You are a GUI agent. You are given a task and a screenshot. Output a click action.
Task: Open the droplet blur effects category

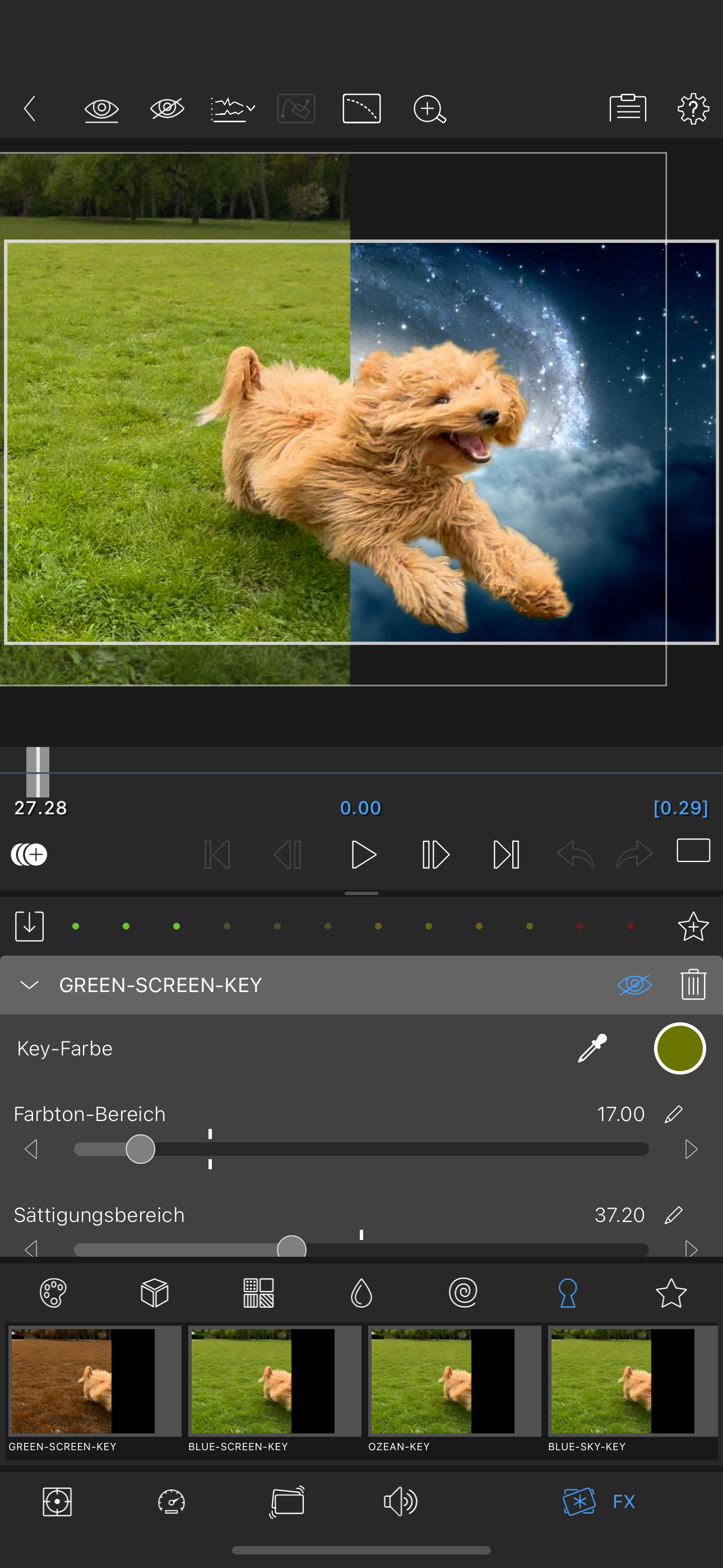361,1293
